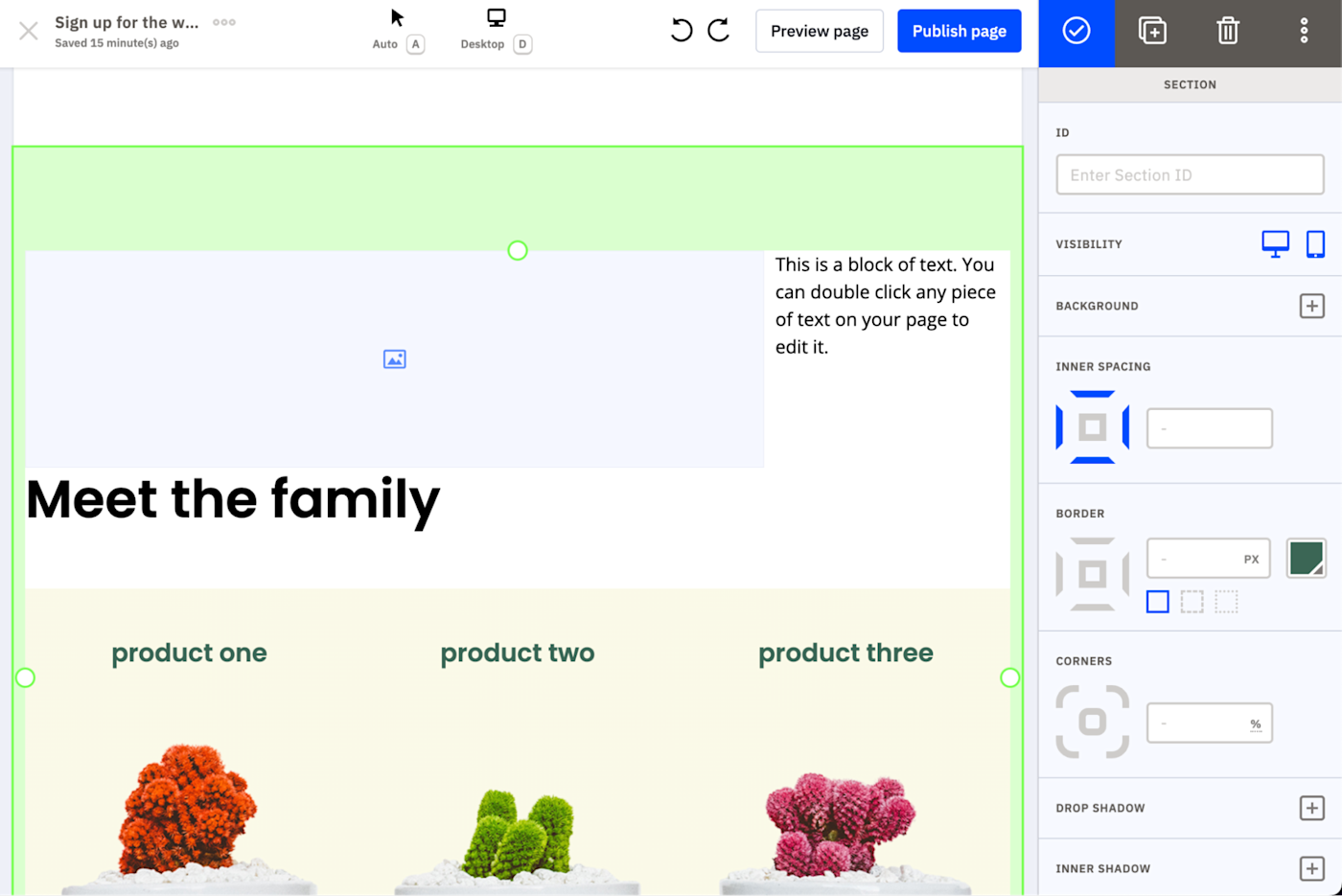1342x896 pixels.
Task: Select the 'product three' heading
Action: coord(845,654)
